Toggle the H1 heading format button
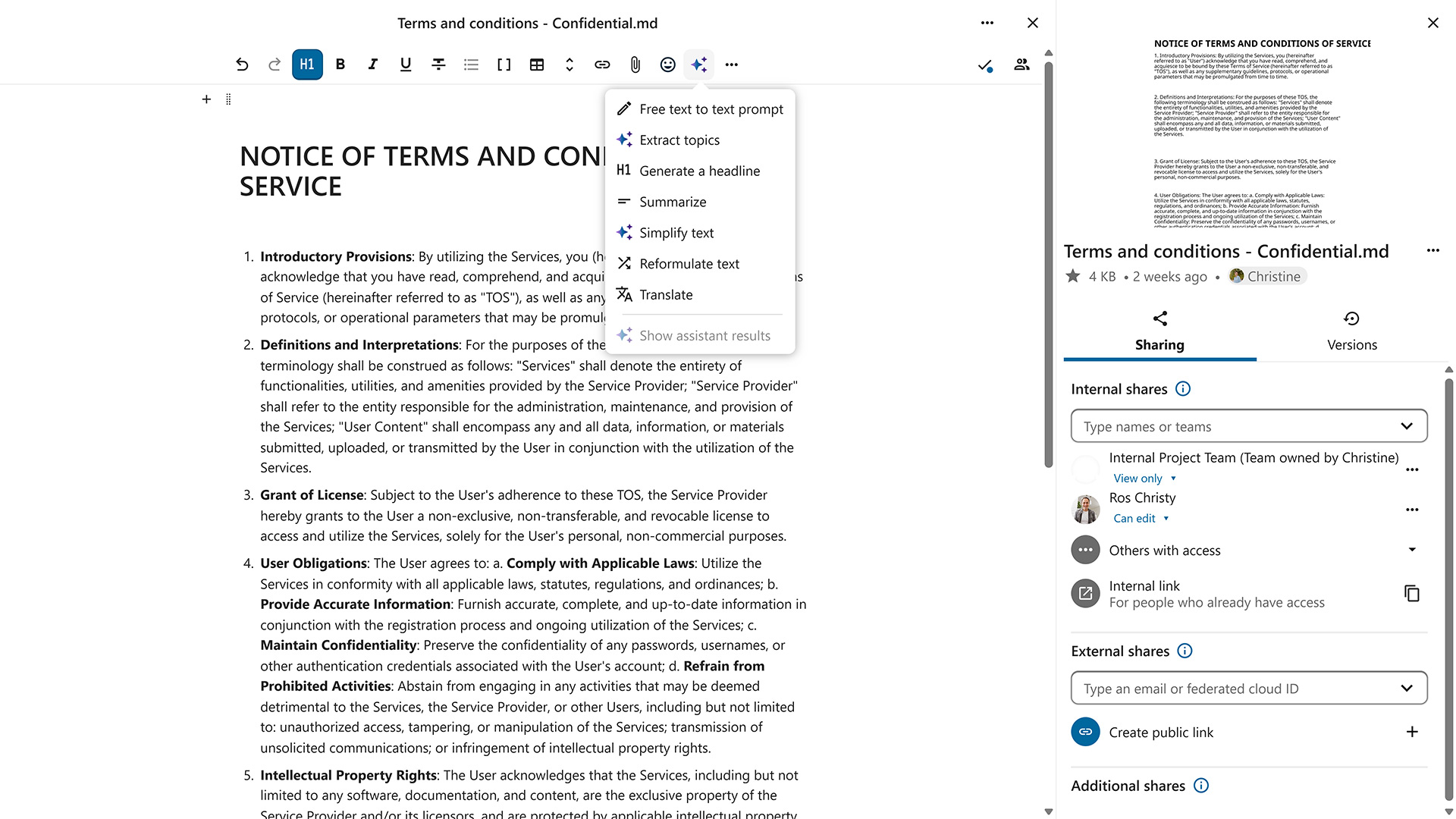 [x=307, y=64]
